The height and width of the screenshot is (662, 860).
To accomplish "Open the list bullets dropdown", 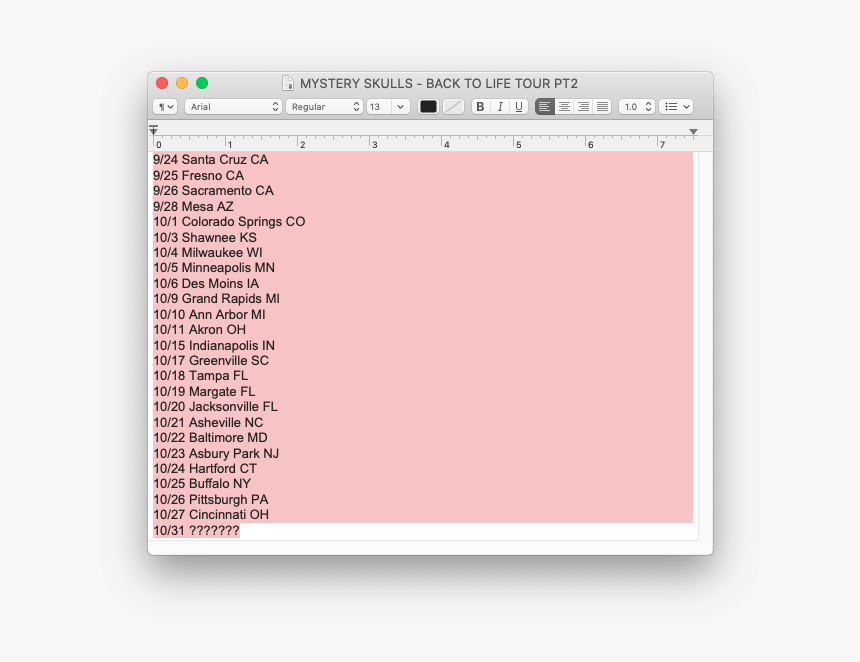I will tap(675, 106).
